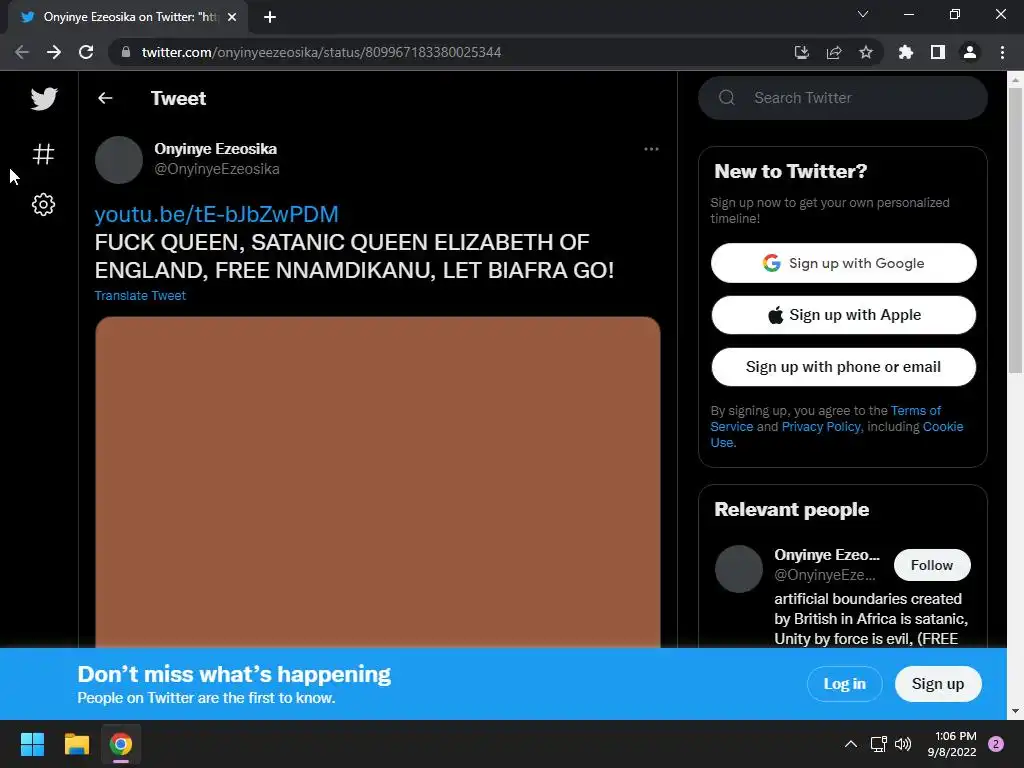Follow Onyinye Ezeosika in Relevant people

point(932,565)
